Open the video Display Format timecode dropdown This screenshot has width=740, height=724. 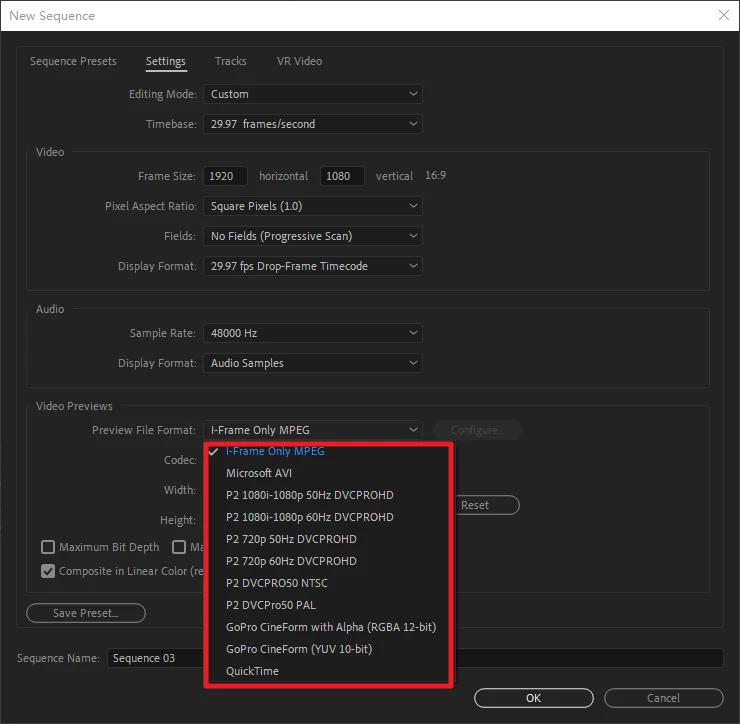point(313,266)
